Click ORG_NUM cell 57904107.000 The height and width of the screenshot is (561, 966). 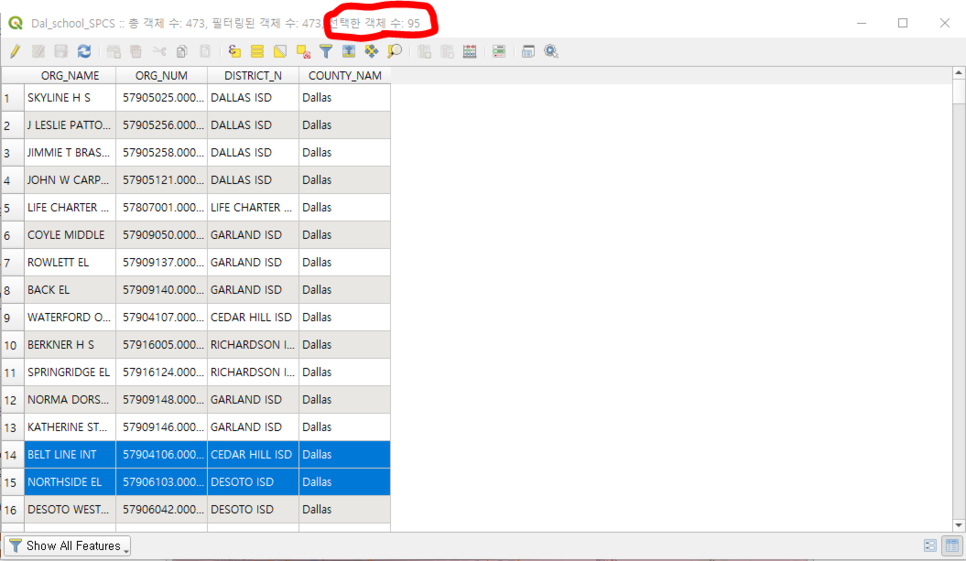click(x=161, y=317)
